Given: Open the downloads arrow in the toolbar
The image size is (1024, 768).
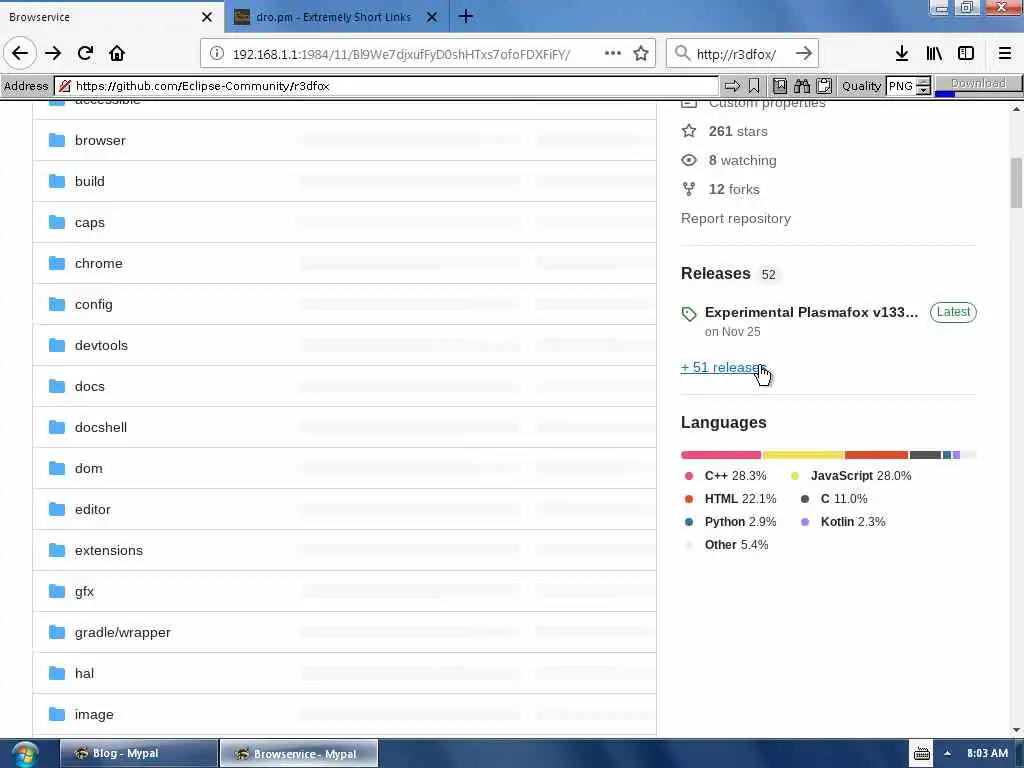Looking at the screenshot, I should (x=902, y=54).
